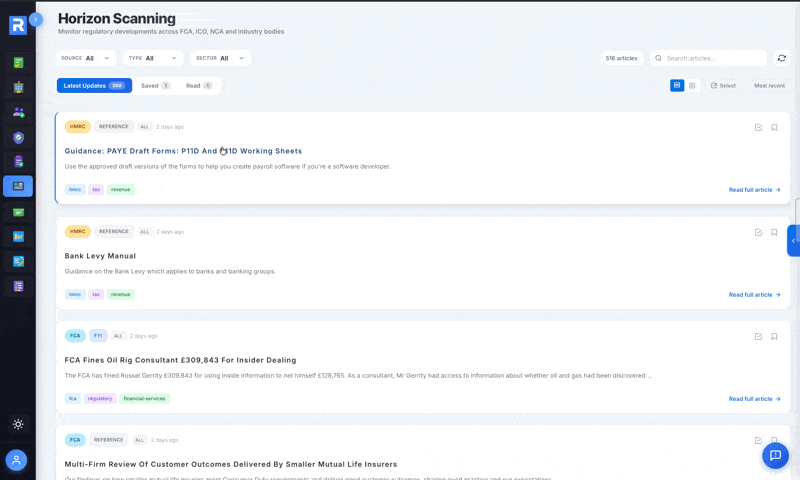Switch to Read tab

(x=198, y=86)
